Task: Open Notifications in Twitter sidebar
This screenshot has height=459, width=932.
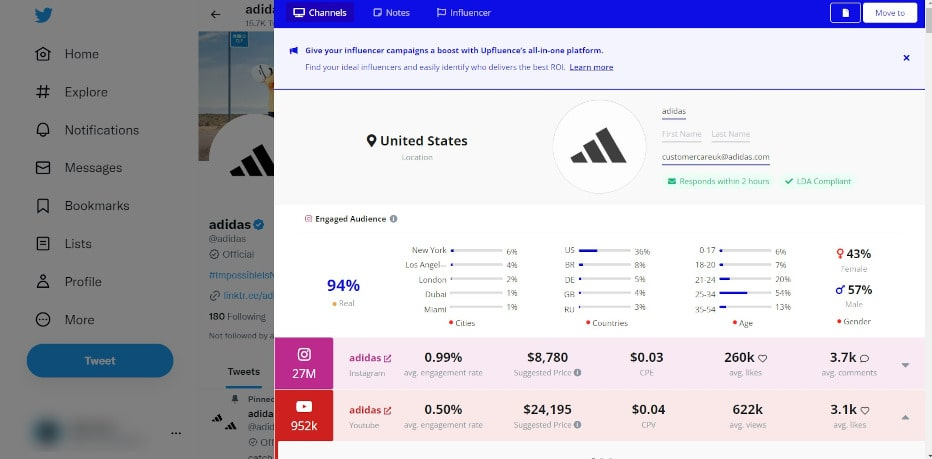Action: (87, 130)
